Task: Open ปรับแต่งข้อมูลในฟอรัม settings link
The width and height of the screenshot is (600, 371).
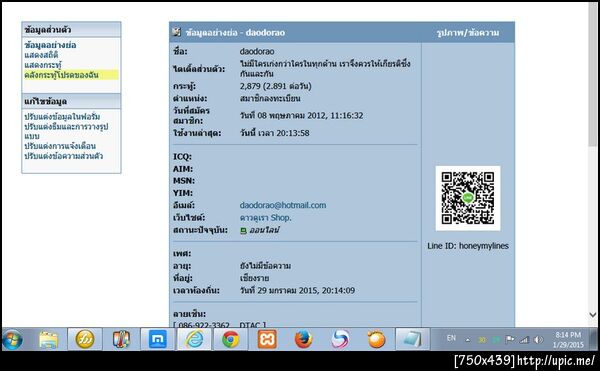Action: (62, 117)
